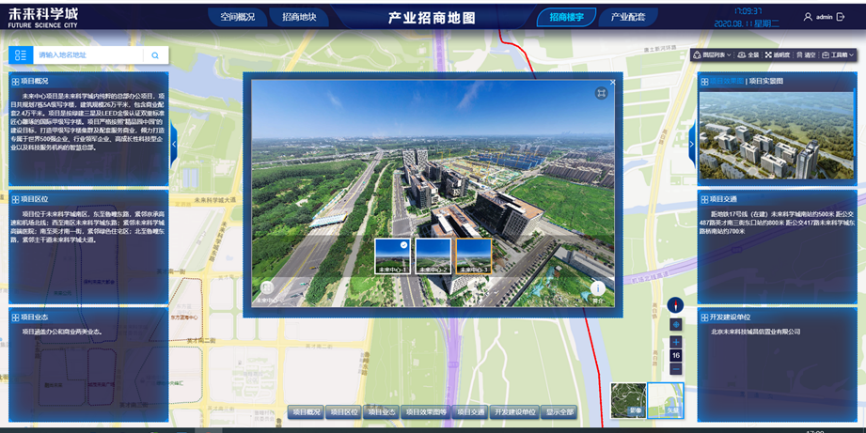866x433 pixels.
Task: Open the project rendering image
Action: [777, 136]
